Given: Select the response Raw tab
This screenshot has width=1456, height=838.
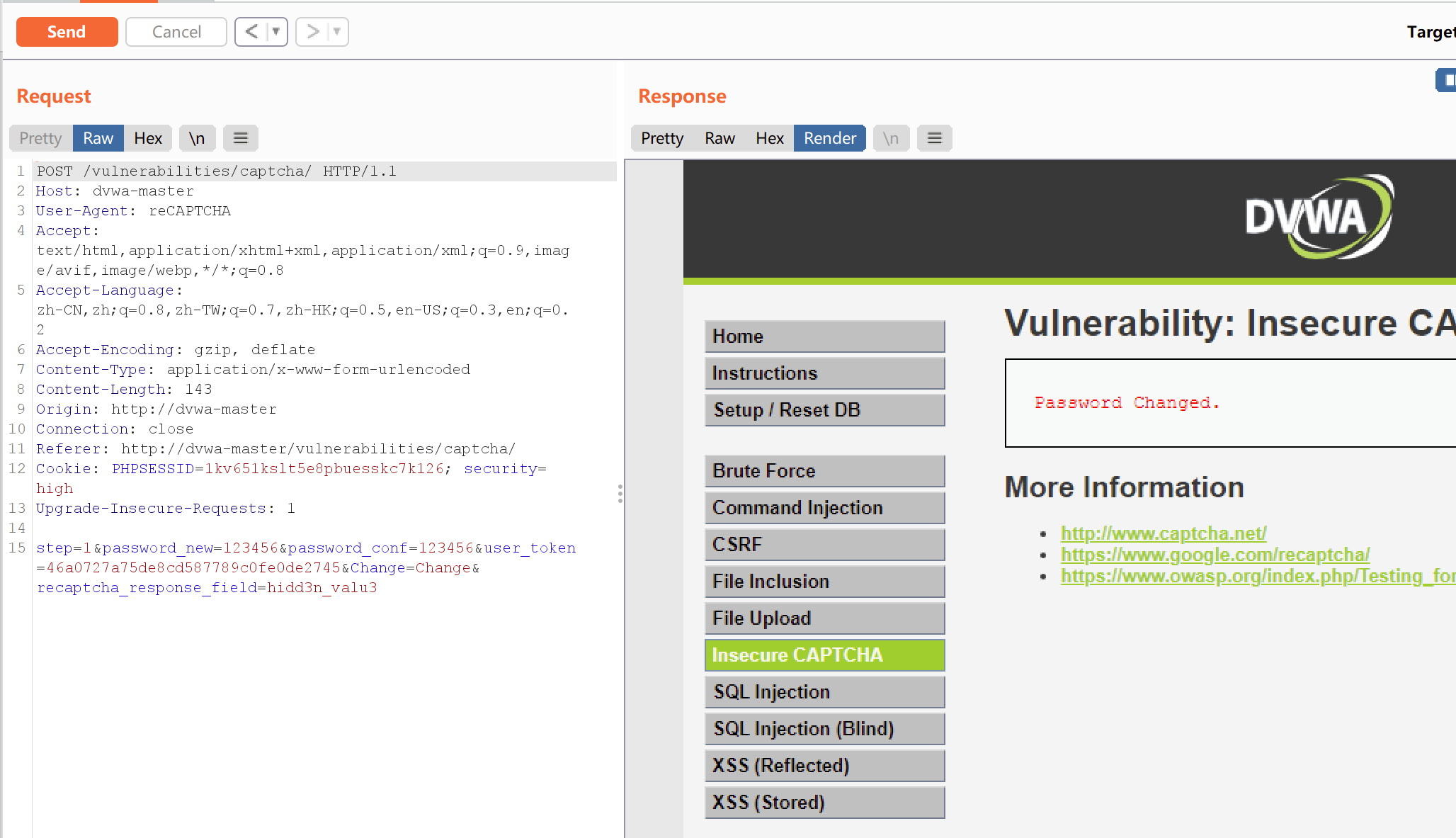Looking at the screenshot, I should coord(720,138).
